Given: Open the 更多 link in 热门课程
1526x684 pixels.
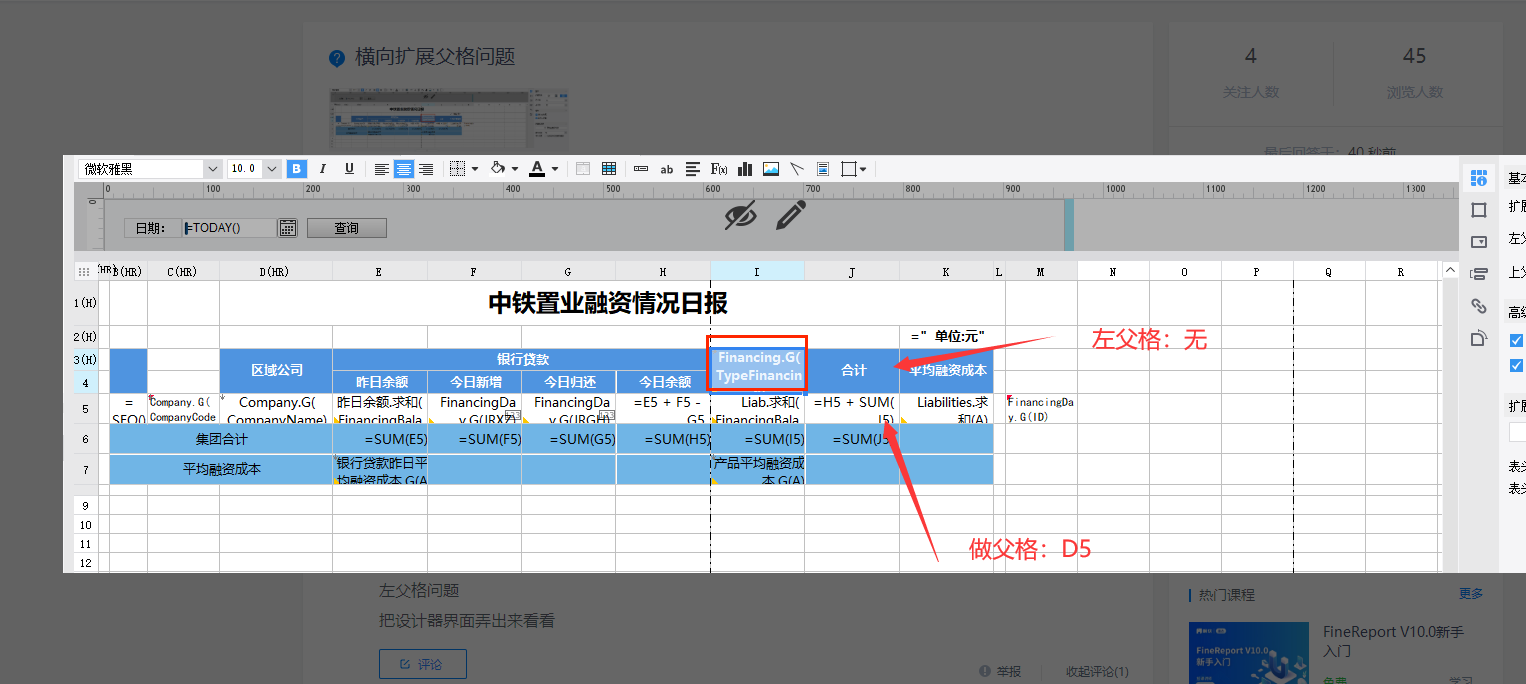Looking at the screenshot, I should tap(1471, 593).
